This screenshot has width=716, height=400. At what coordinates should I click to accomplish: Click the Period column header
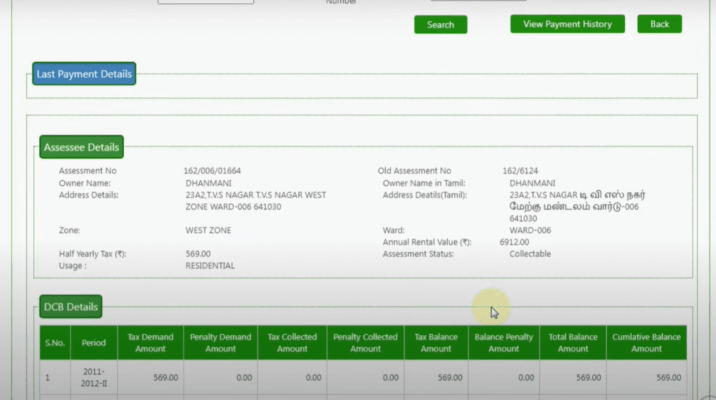tap(94, 342)
